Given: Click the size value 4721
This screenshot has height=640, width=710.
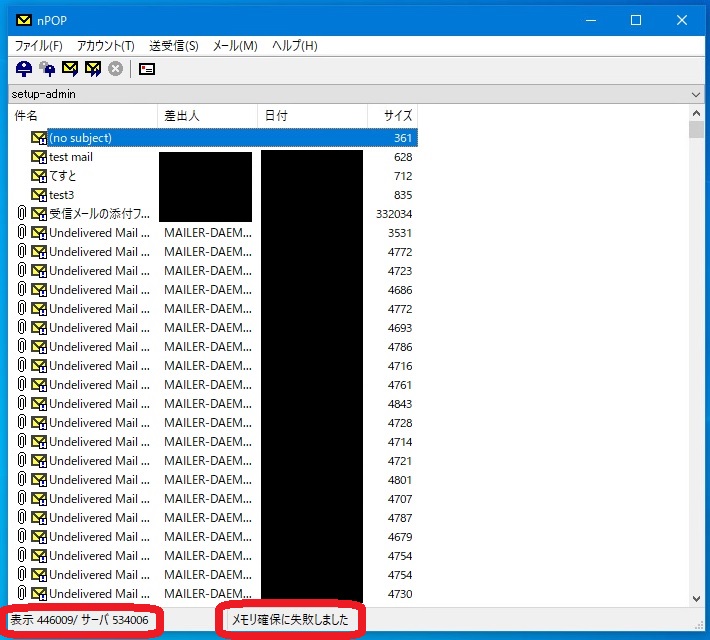Looking at the screenshot, I should (x=400, y=461).
